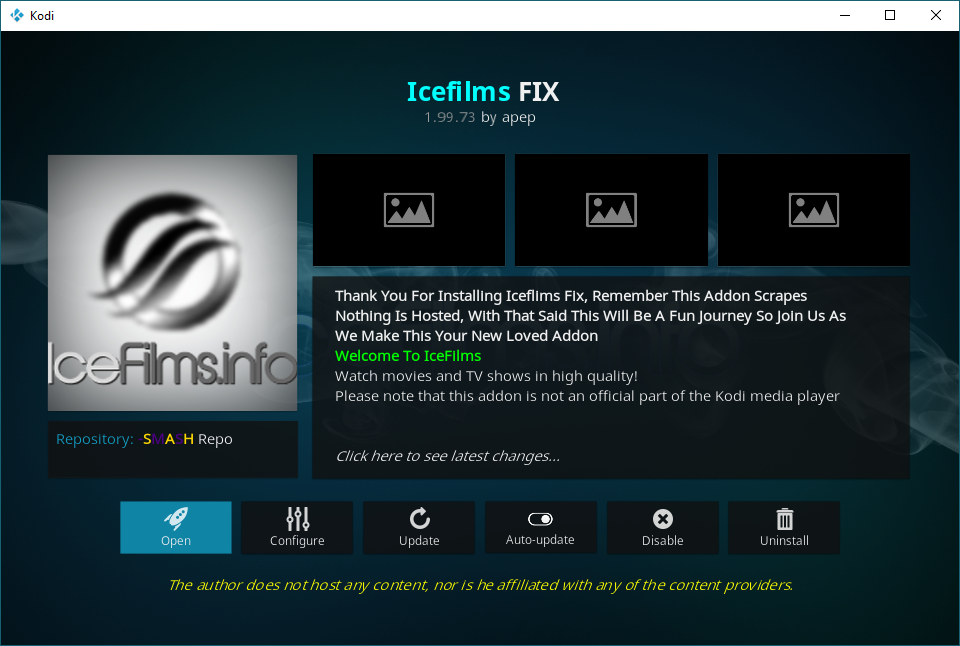Click the green Welcome To IceFilms text

(408, 356)
